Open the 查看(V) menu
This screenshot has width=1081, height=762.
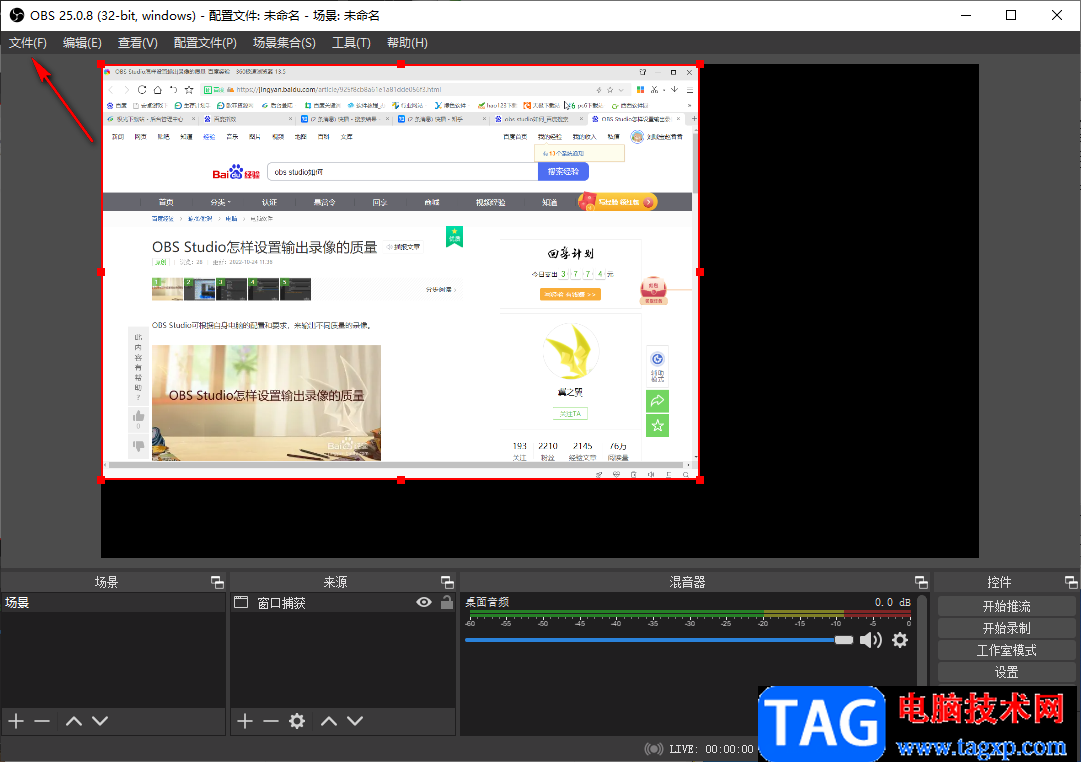(x=138, y=43)
